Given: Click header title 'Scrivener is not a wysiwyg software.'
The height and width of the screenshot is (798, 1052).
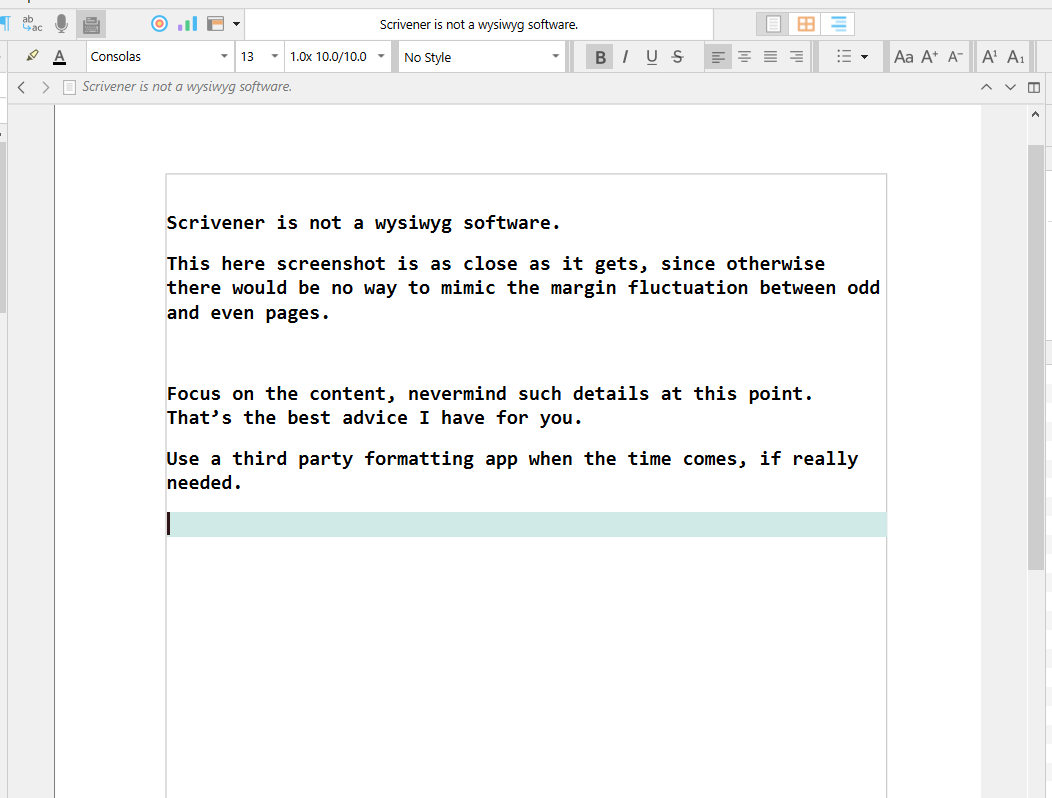Looking at the screenshot, I should point(187,87).
